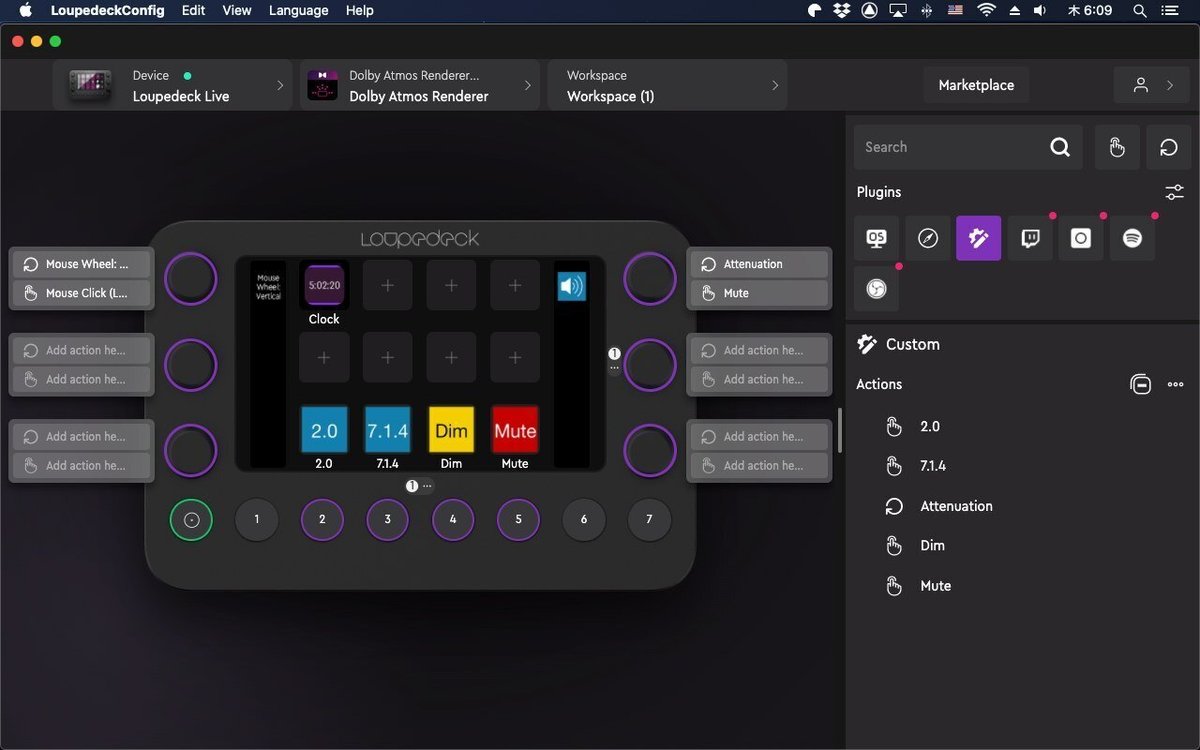Click the refresh rotation icon beside search
This screenshot has height=750, width=1200.
1168,147
